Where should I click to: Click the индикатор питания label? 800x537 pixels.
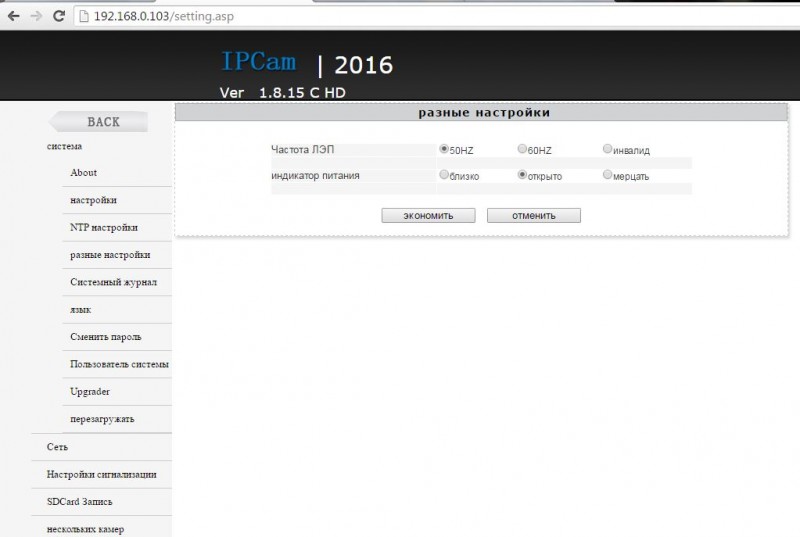(315, 175)
